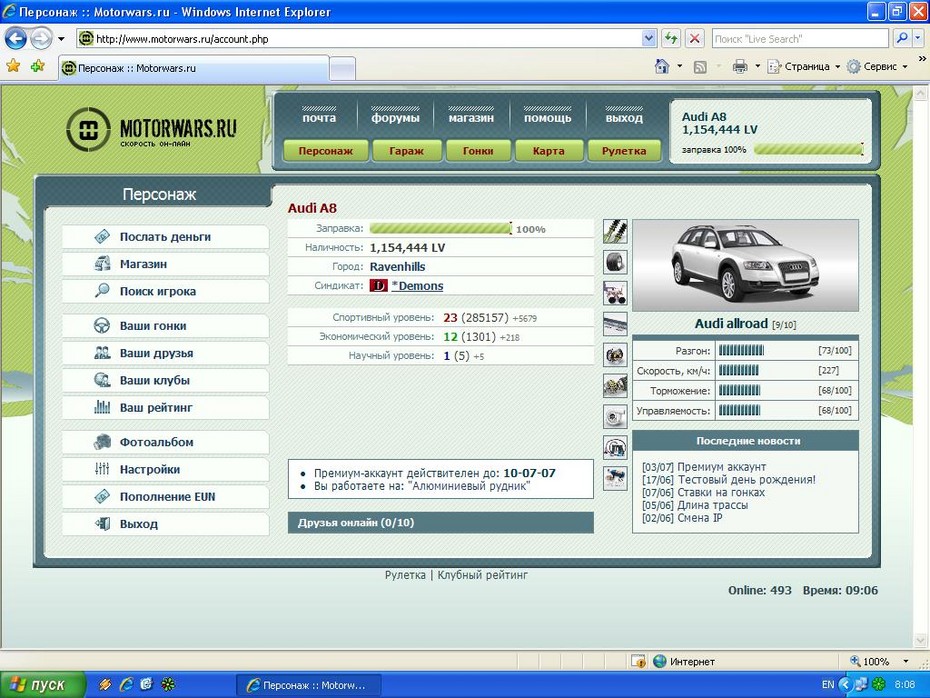This screenshot has height=698, width=930.
Task: Select the Персонаж green tab
Action: pos(326,151)
